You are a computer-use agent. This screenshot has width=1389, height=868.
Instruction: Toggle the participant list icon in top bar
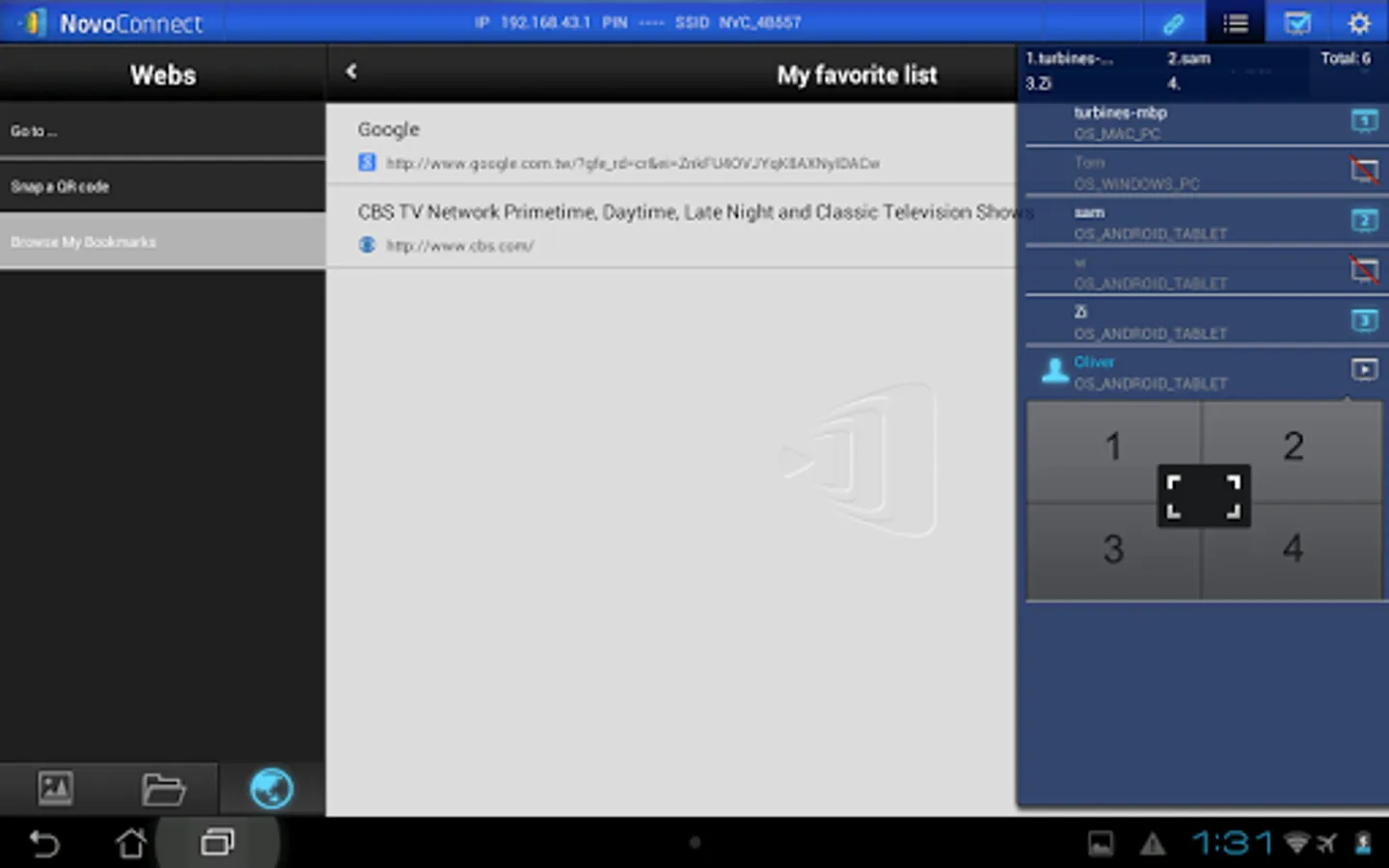[x=1236, y=23]
